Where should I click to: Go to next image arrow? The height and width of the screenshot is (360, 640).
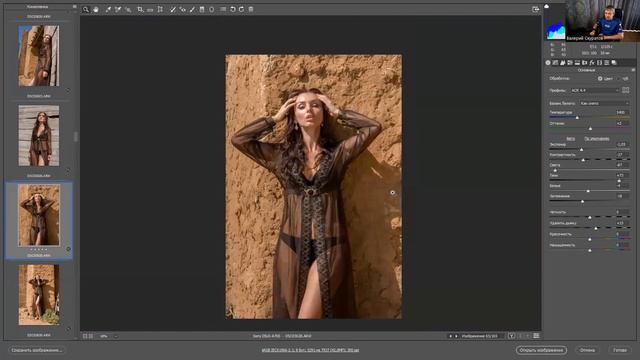(x=456, y=336)
